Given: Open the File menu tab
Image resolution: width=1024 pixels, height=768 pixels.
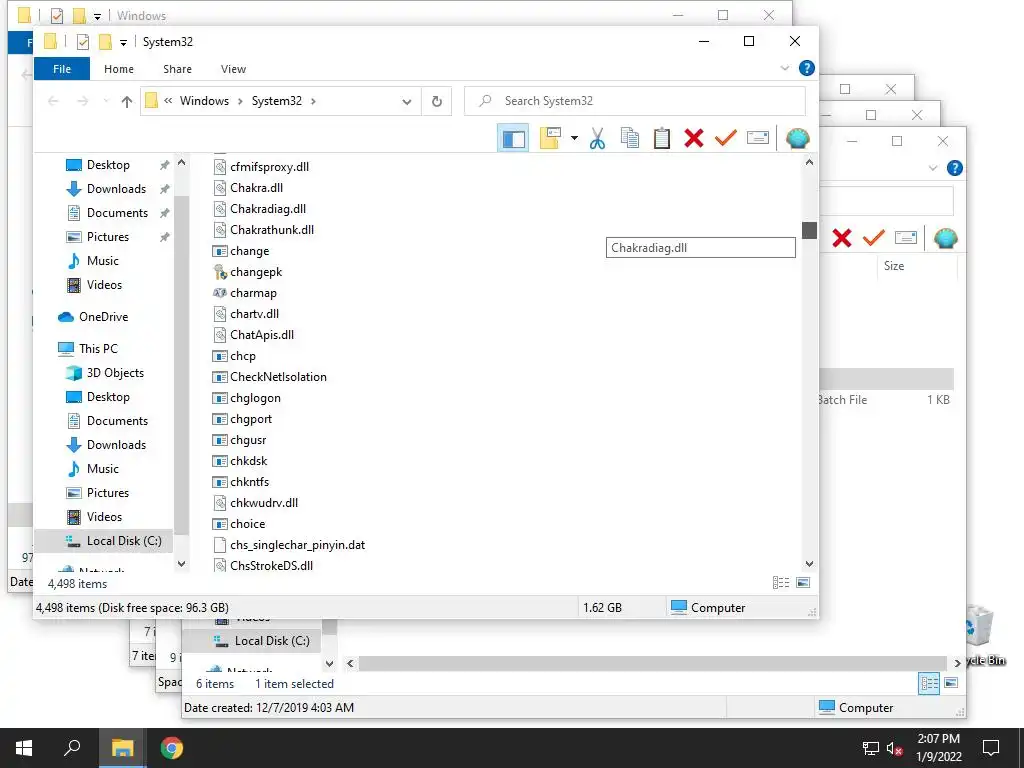Looking at the screenshot, I should click(62, 69).
